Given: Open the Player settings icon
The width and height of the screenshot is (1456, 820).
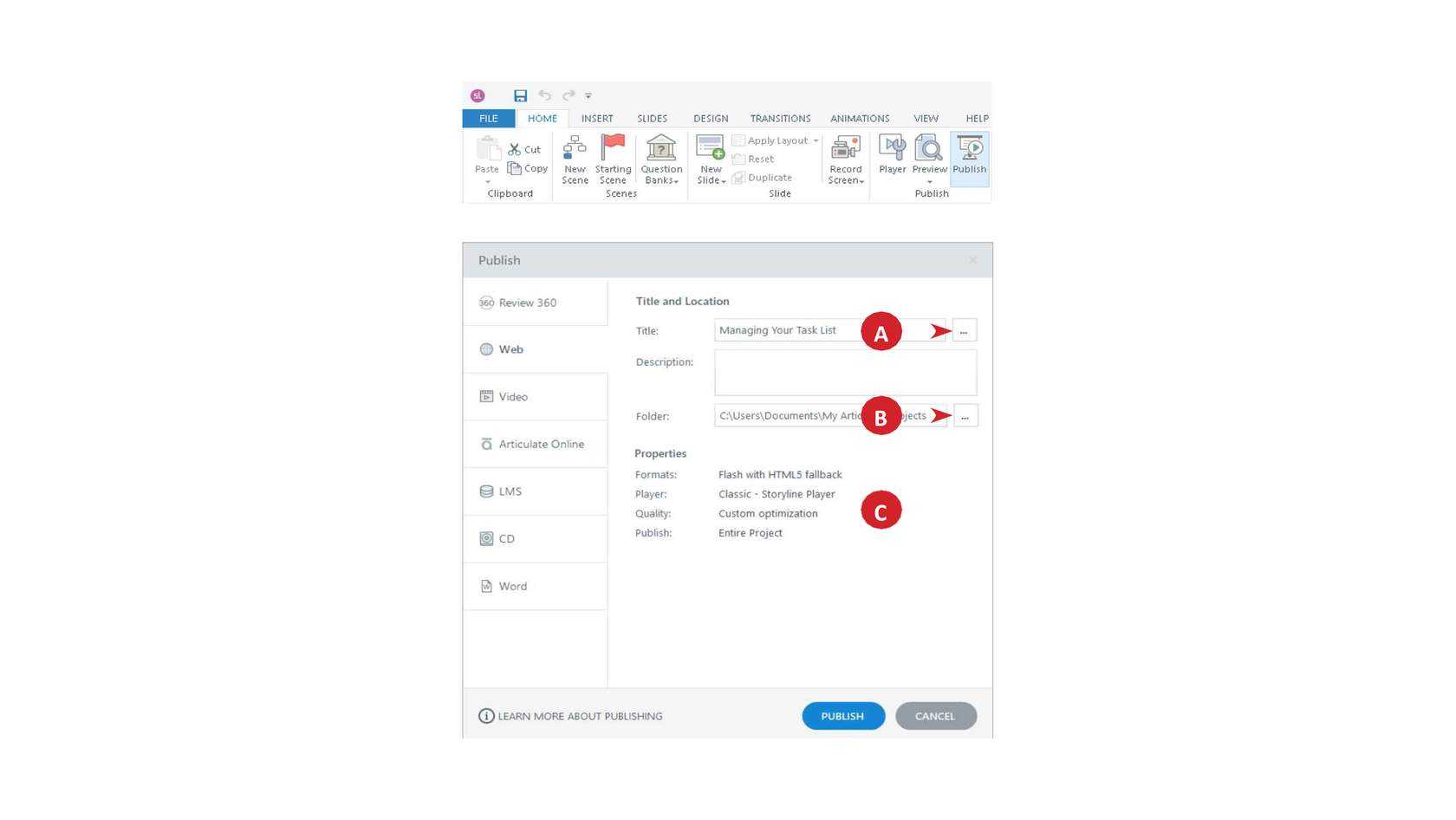Looking at the screenshot, I should pos(892,155).
